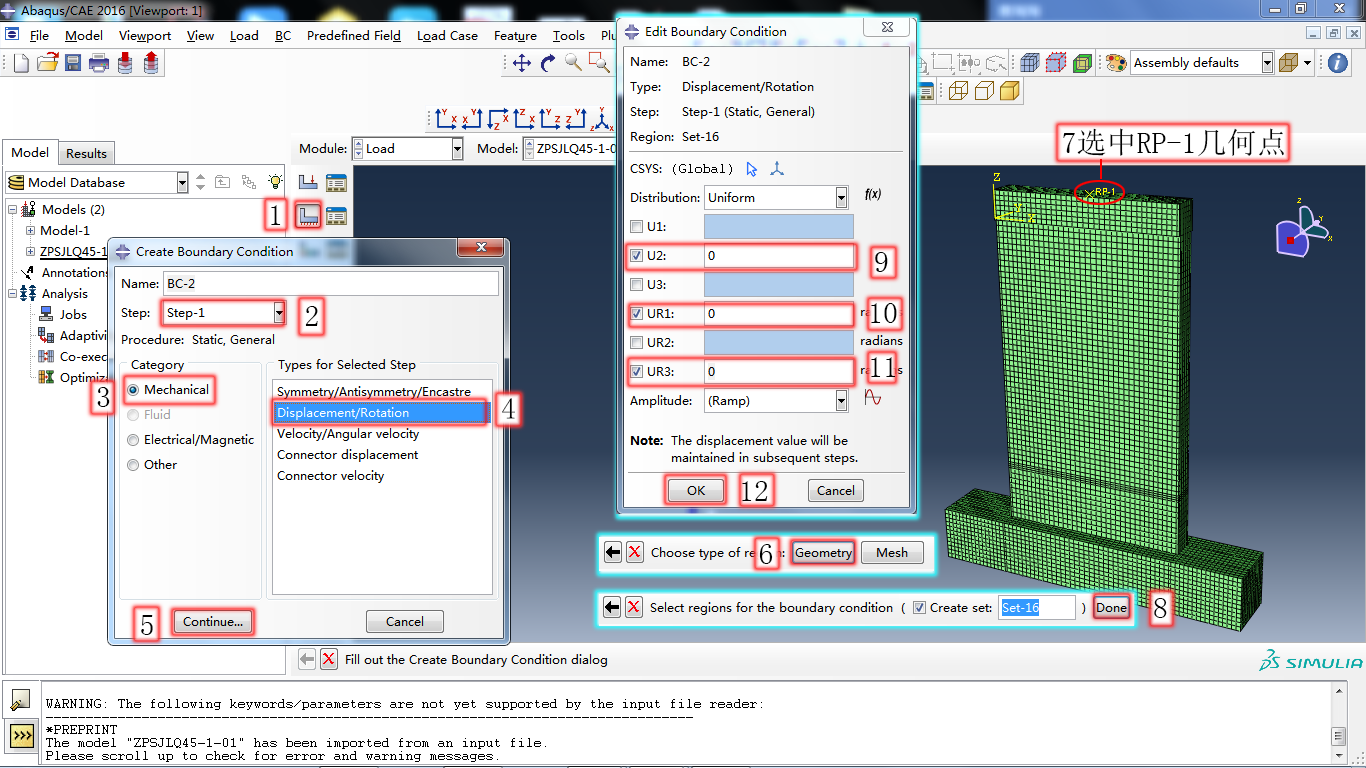
Task: Open the Load Manager icon
Action: 336,183
